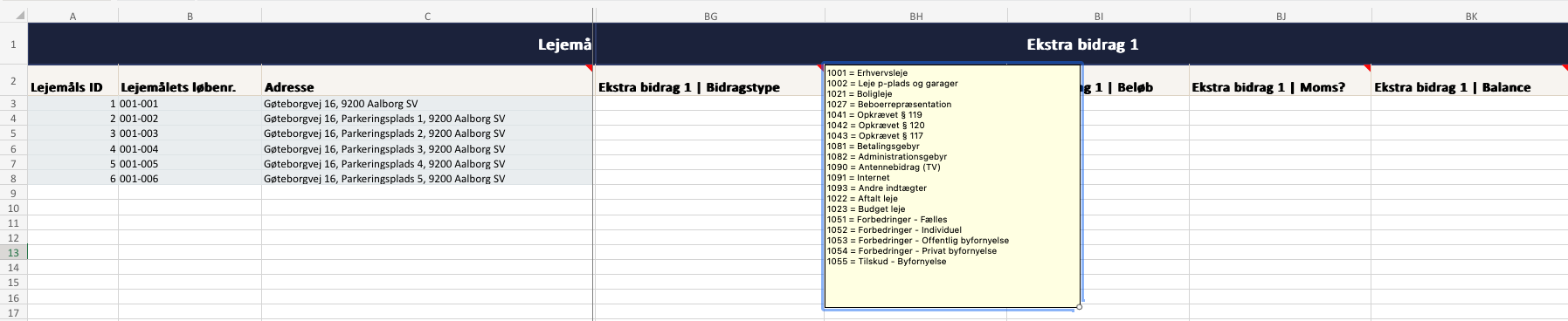The image size is (1568, 321).
Task: Select column A header
Action: pos(73,16)
